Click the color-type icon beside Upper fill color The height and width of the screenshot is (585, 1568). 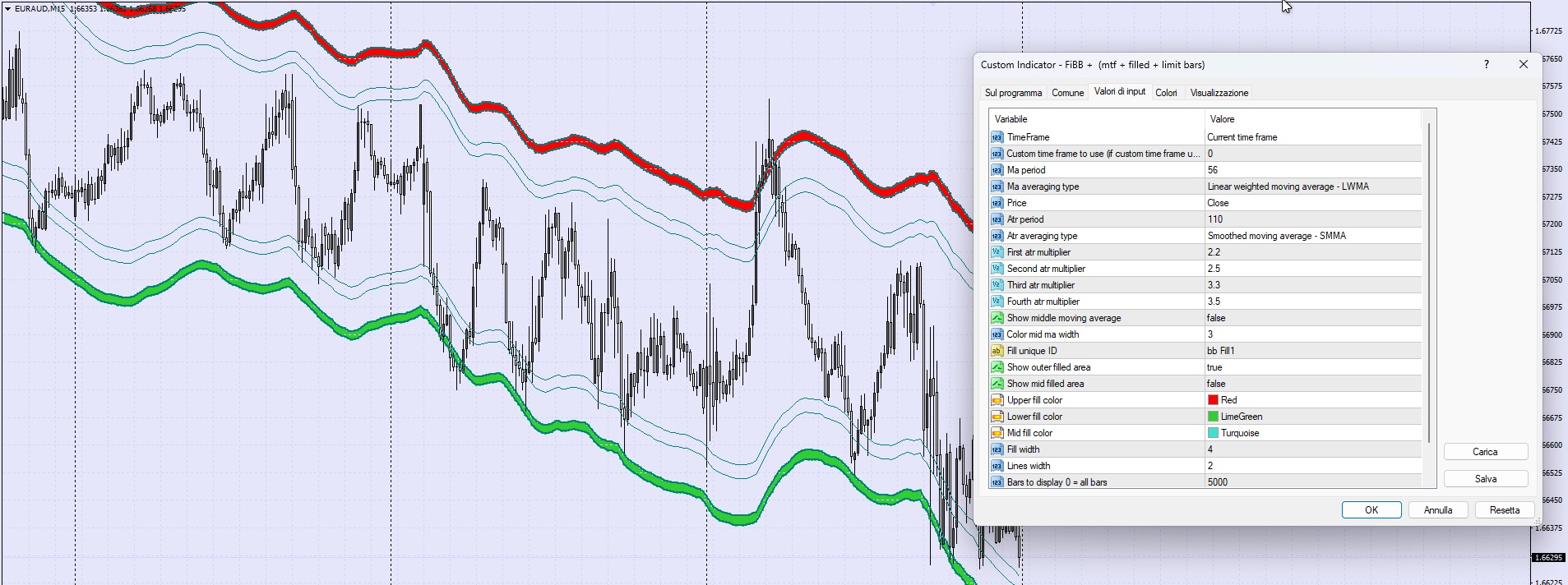(997, 400)
